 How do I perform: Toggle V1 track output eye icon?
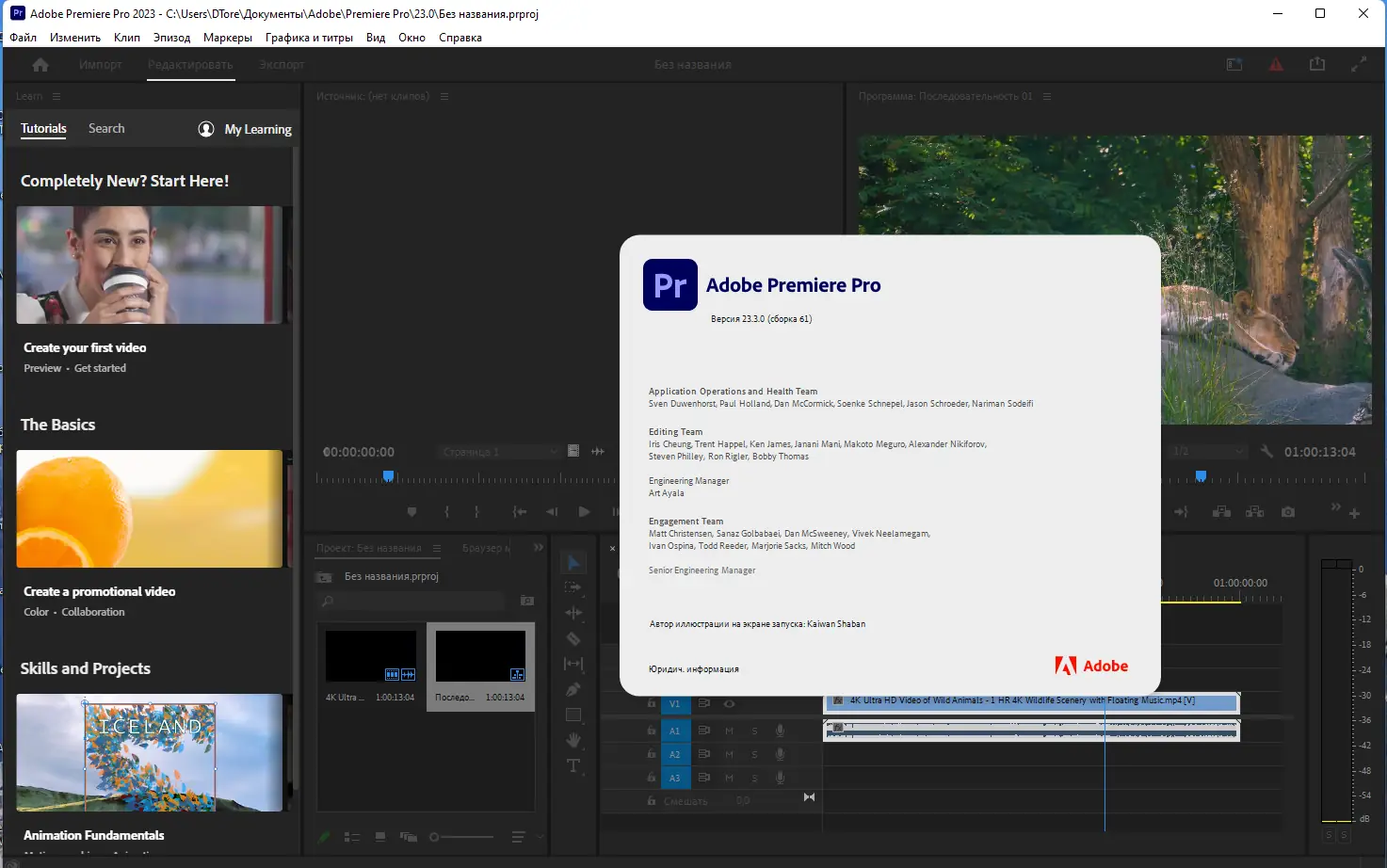click(x=729, y=703)
